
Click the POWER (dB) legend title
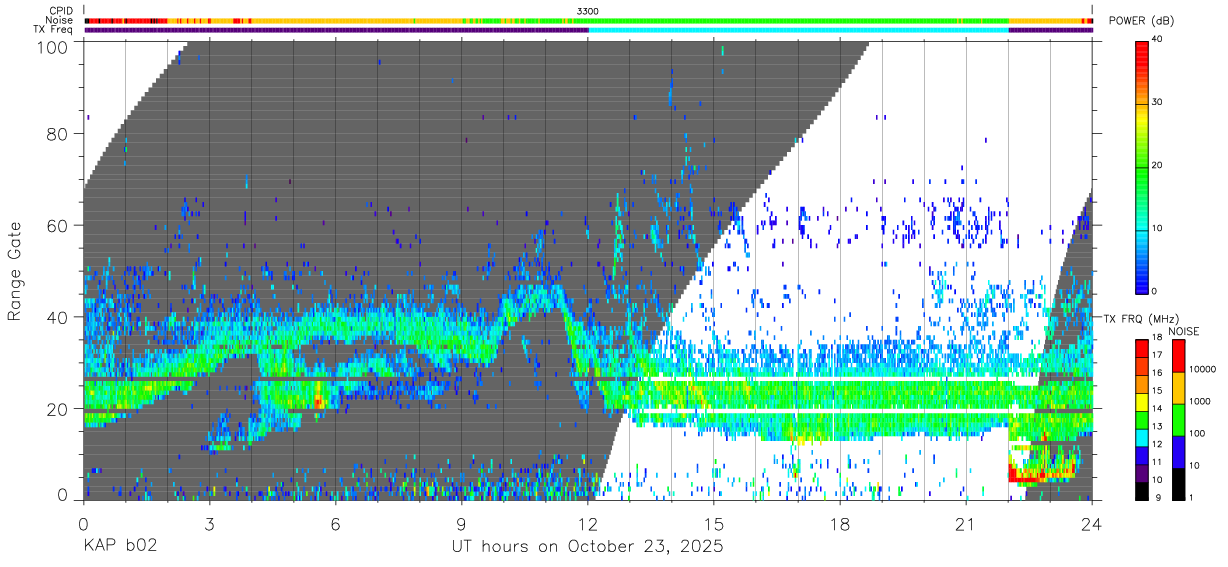click(x=1141, y=21)
